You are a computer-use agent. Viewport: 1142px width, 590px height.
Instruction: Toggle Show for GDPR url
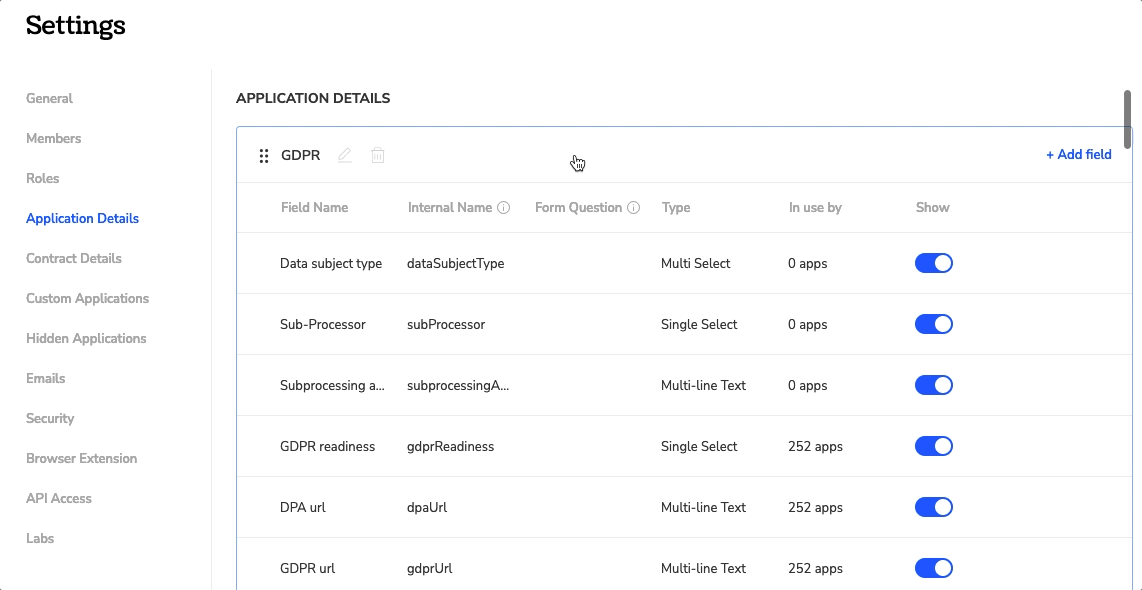[934, 568]
